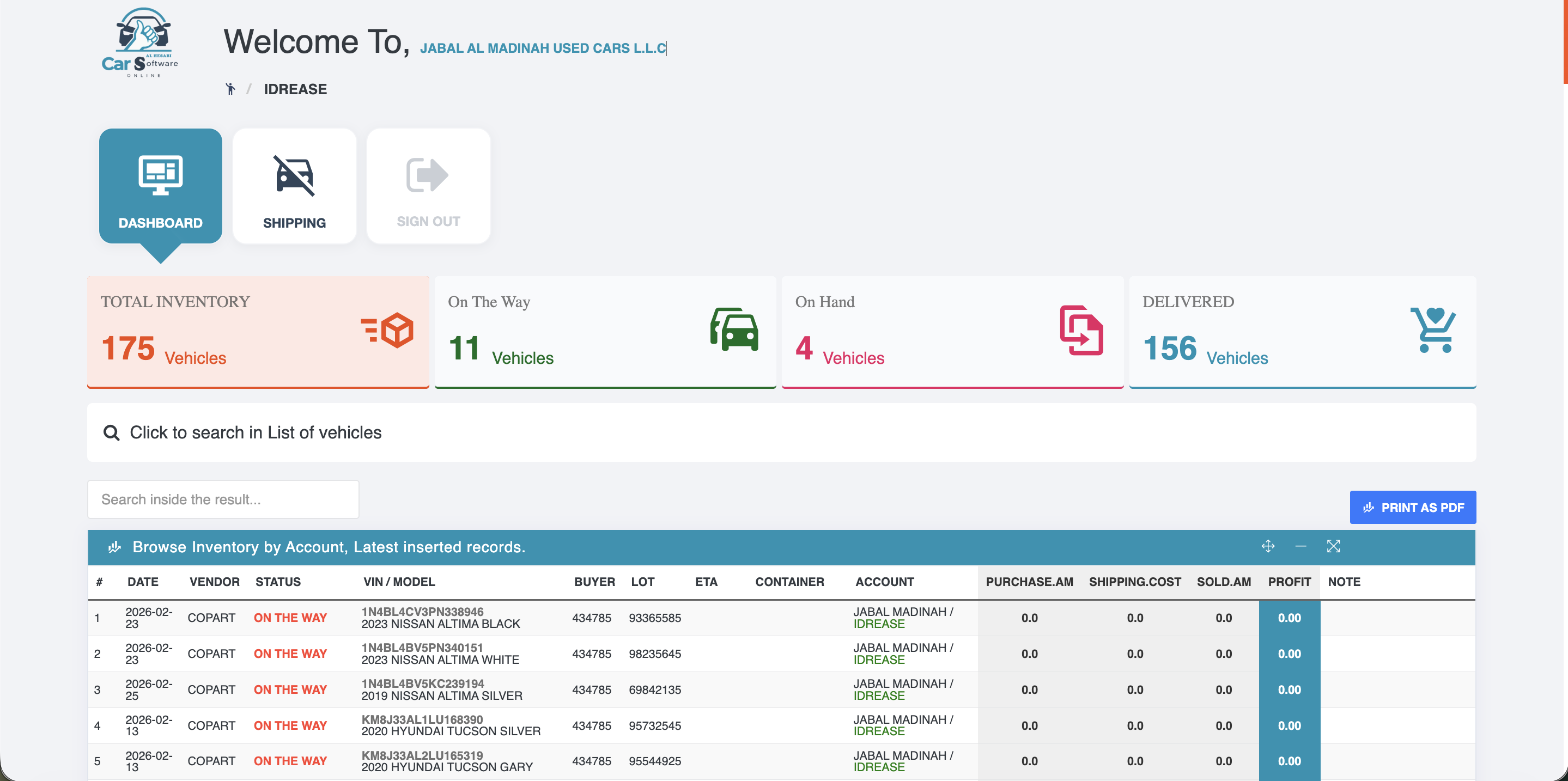Click IDREASE account link in row 1

point(879,624)
